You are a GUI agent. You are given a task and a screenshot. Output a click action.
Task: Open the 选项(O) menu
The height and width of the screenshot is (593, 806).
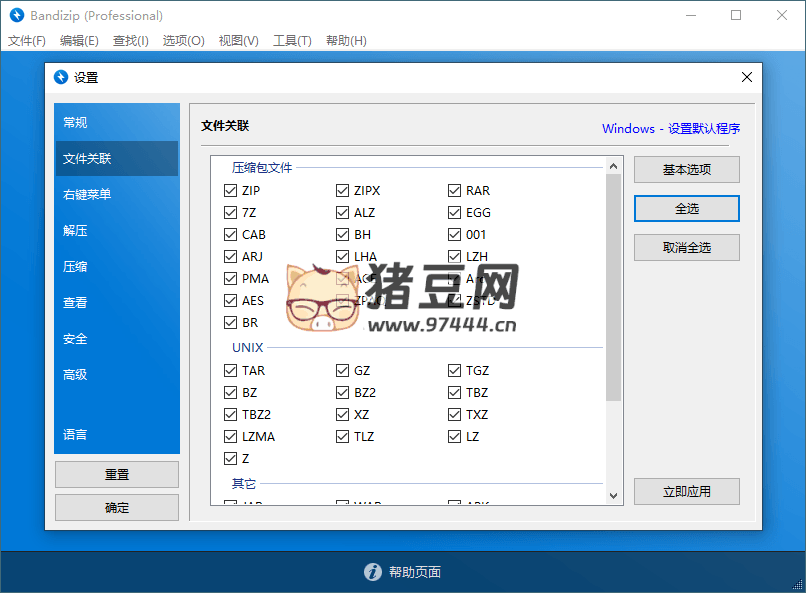coord(183,41)
